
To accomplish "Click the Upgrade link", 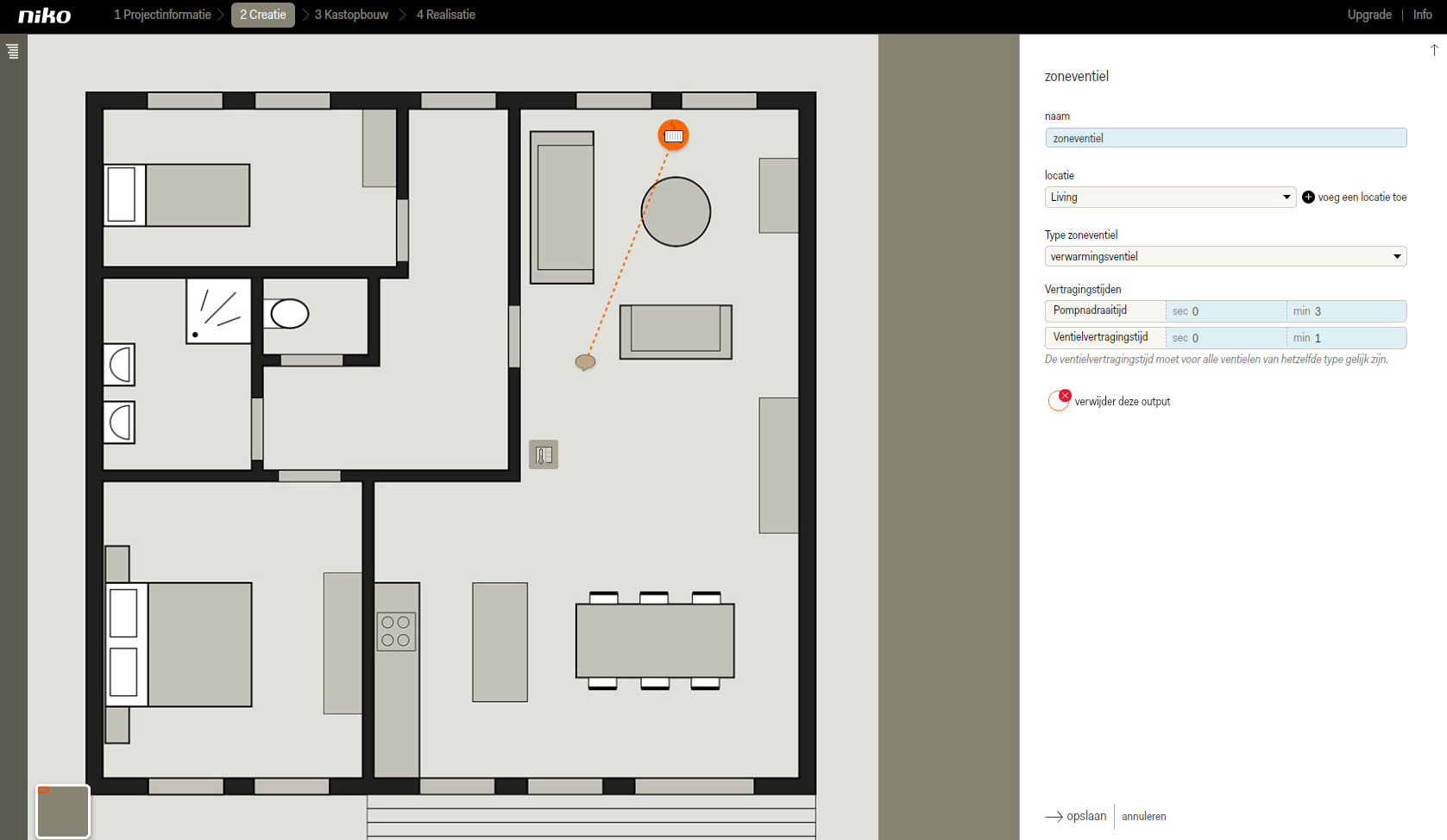I will [x=1369, y=15].
